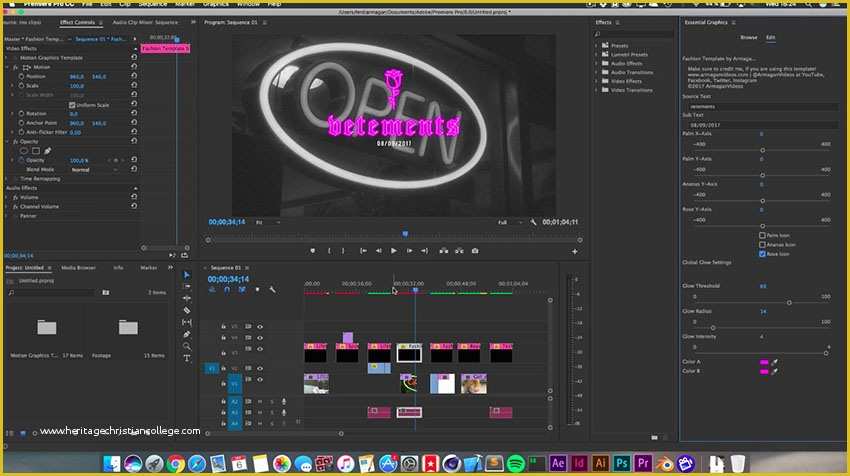Switch to Audio Clip Mixer tab

click(145, 22)
